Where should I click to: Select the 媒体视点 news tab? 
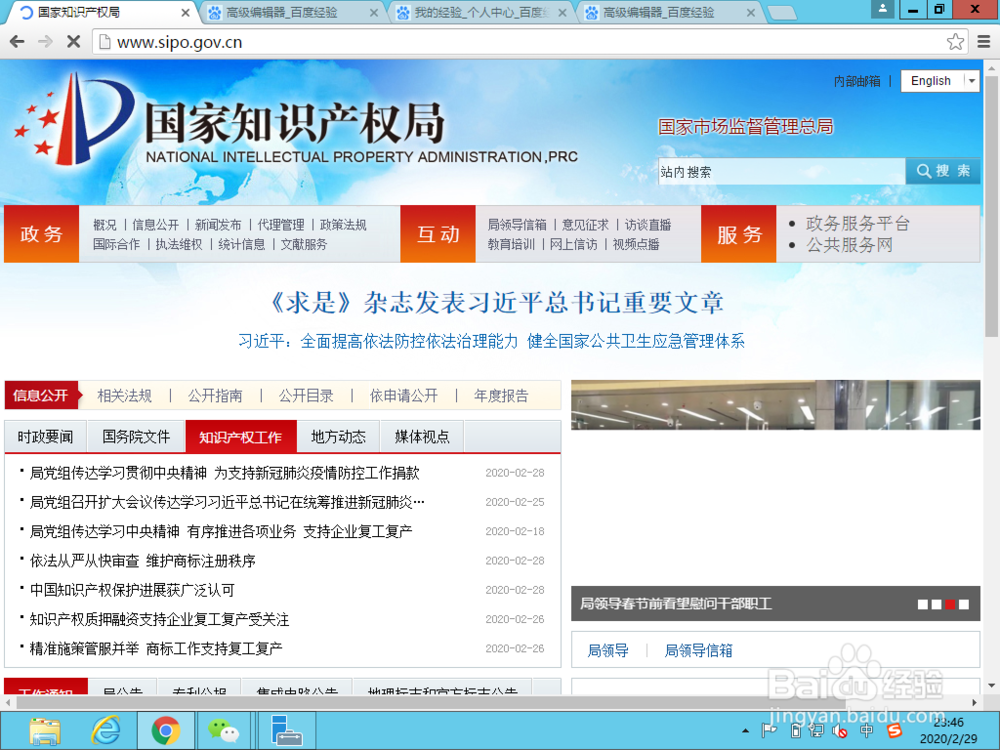tap(422, 437)
